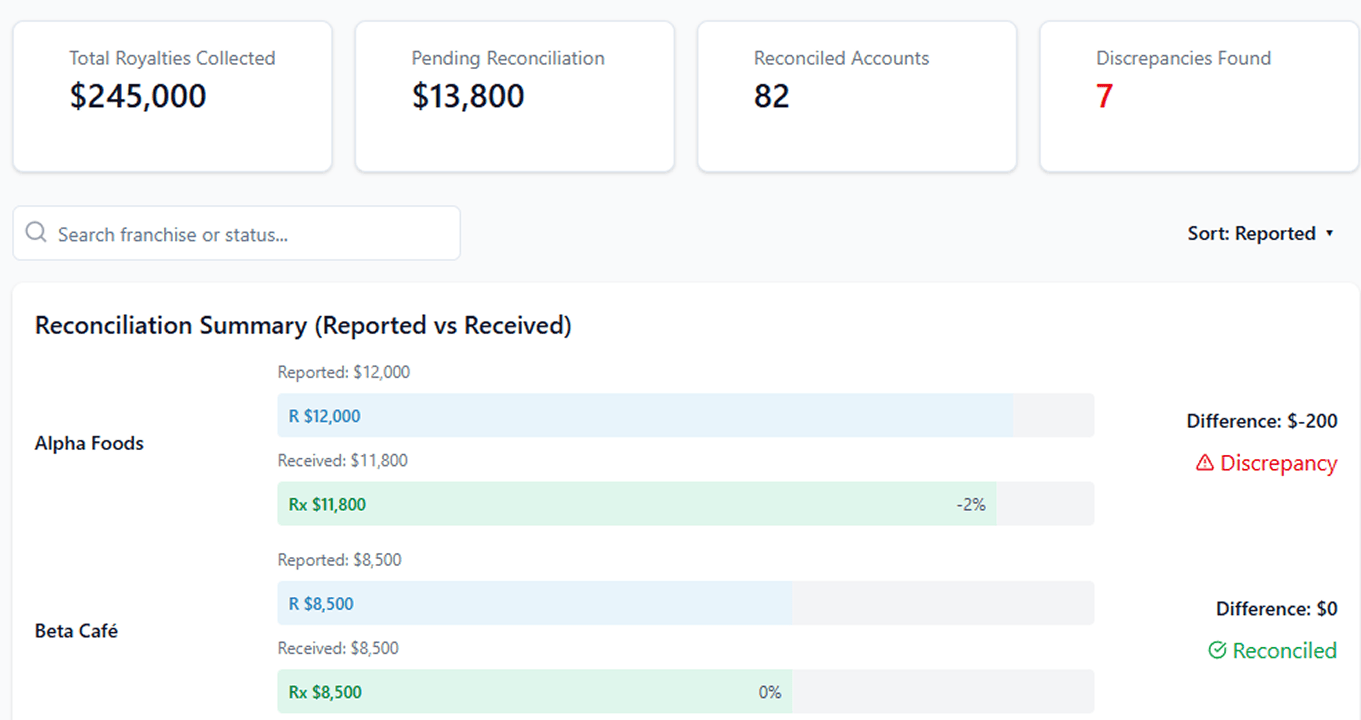View the Discrepancies Found card

(1198, 96)
